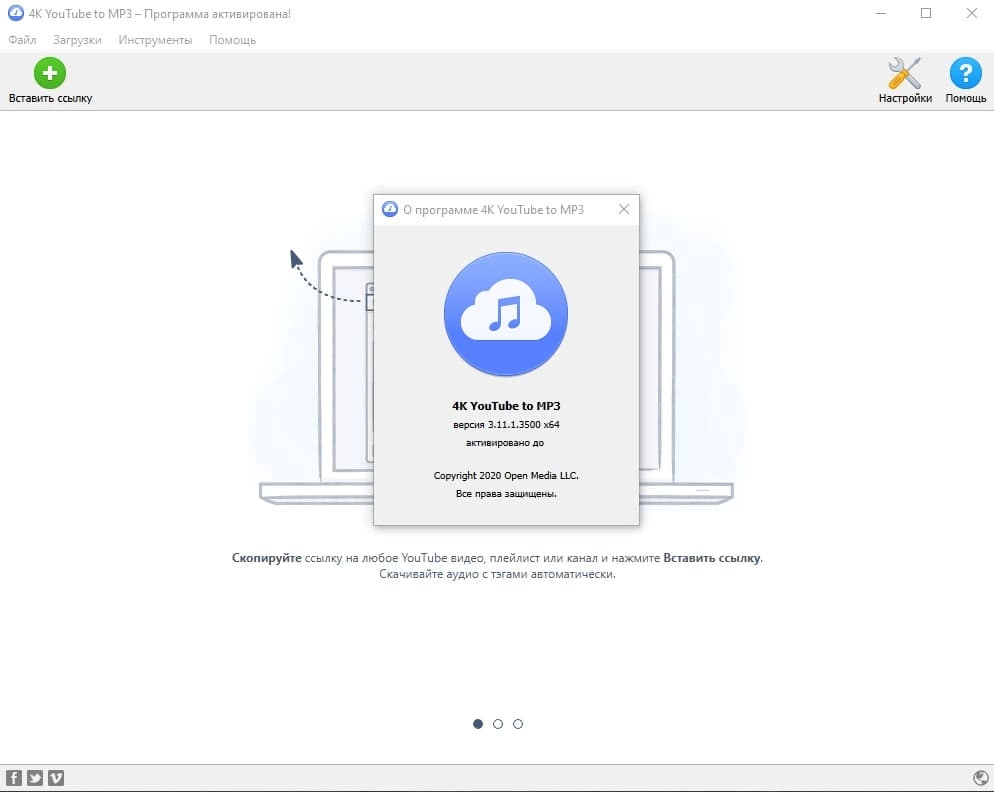Click 'Скачивайте аудио с тэгами автоматически.' text
994x792 pixels.
(497, 574)
